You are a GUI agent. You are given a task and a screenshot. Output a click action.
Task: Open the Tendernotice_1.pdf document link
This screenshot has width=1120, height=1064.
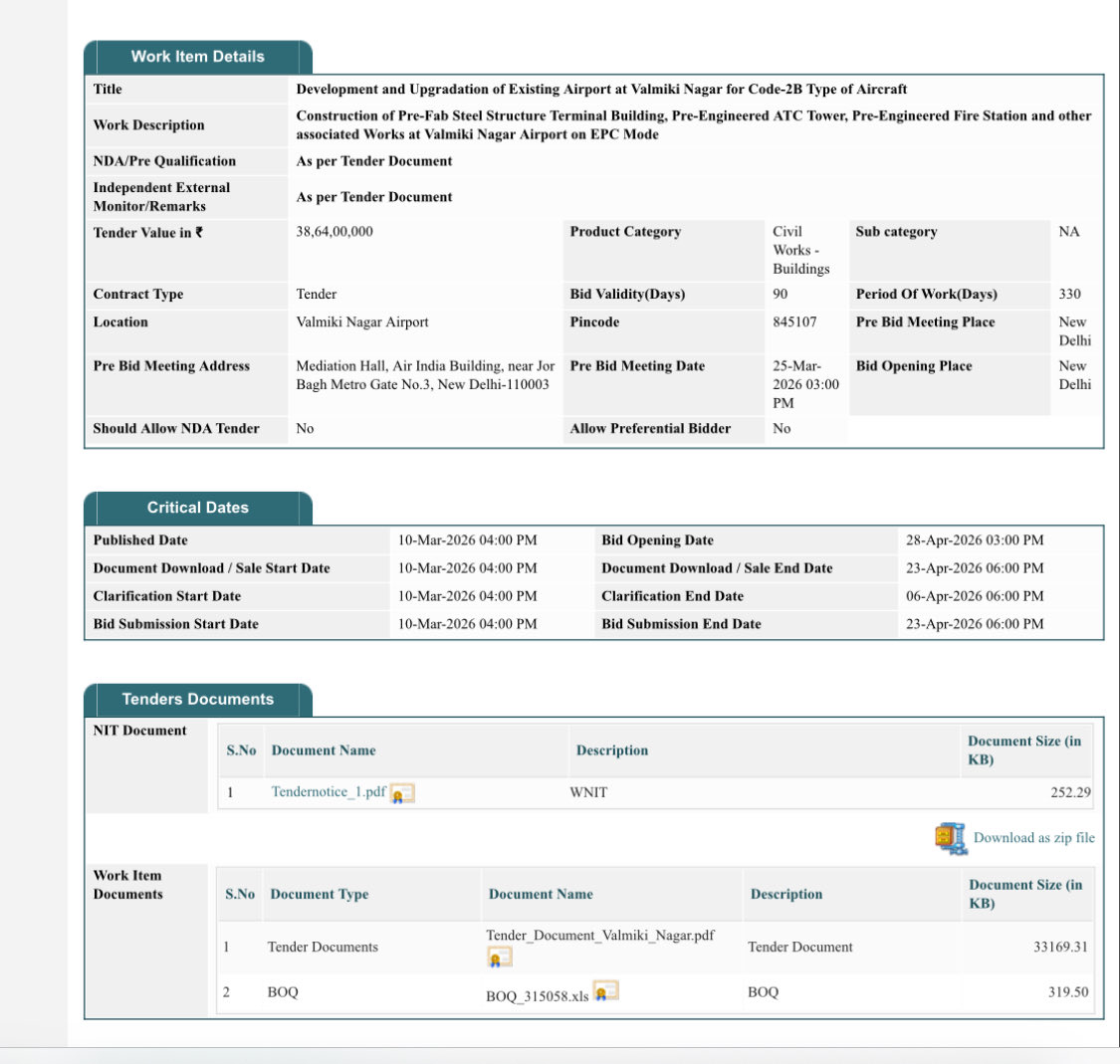tap(329, 792)
